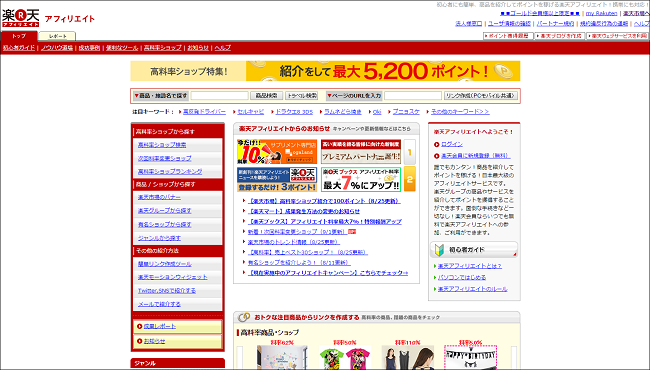650x370 pixels.
Task: Open お知らせ in the red menu bar
Action: pyautogui.click(x=198, y=48)
